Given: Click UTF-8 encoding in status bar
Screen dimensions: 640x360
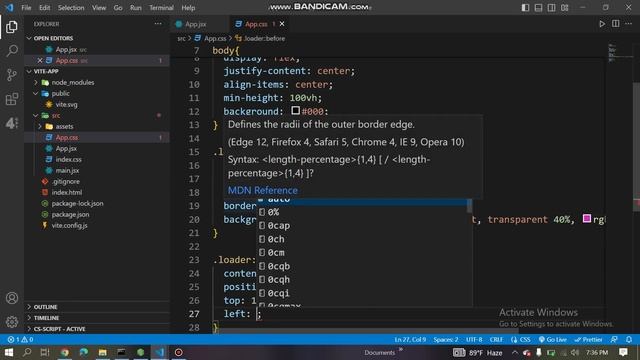Looking at the screenshot, I should click(474, 340).
